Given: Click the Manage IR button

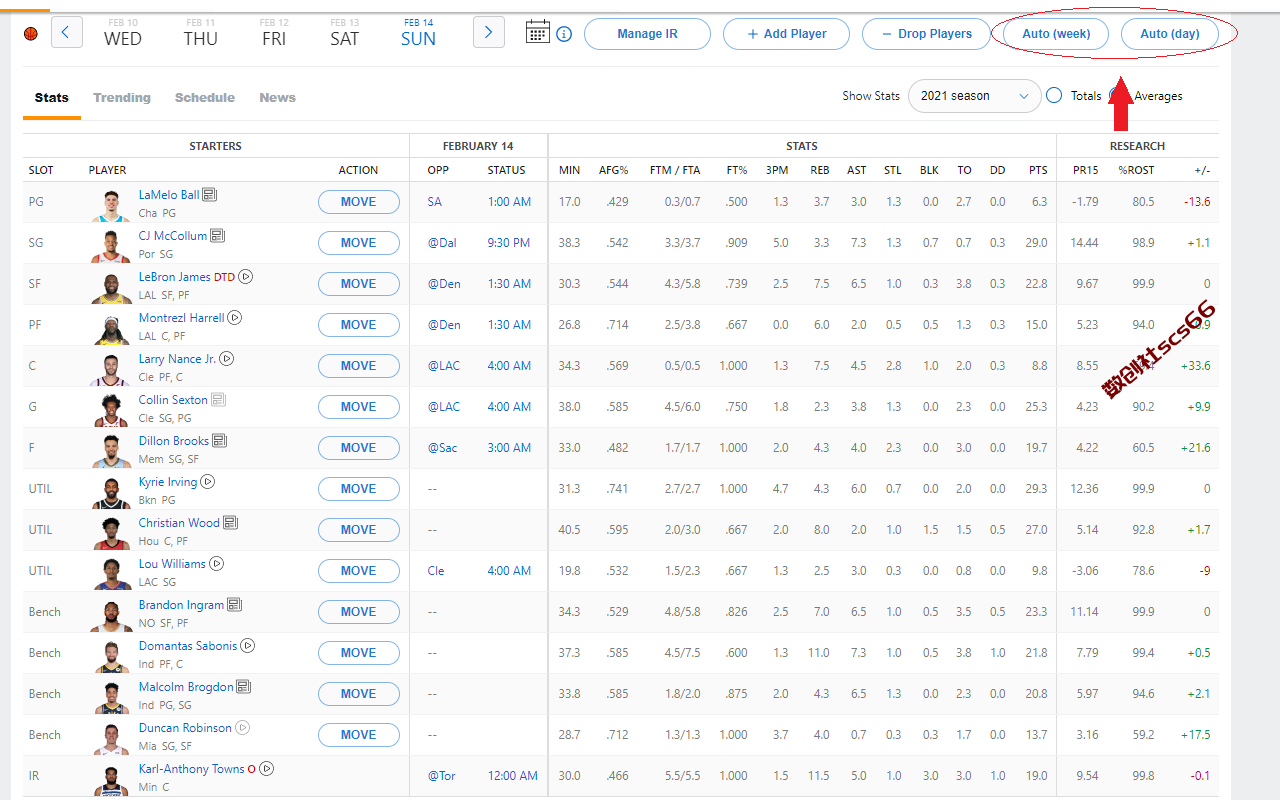Looking at the screenshot, I should coord(647,34).
